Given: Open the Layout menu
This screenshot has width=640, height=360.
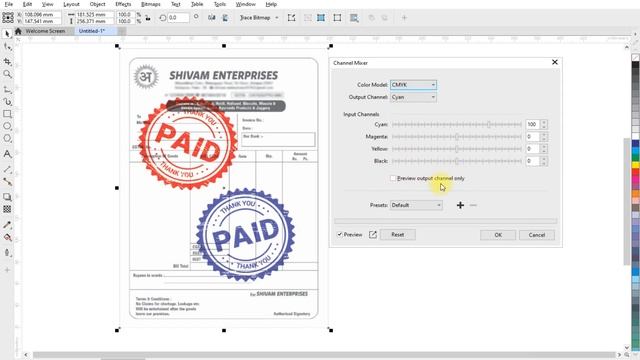Looking at the screenshot, I should 71,4.
